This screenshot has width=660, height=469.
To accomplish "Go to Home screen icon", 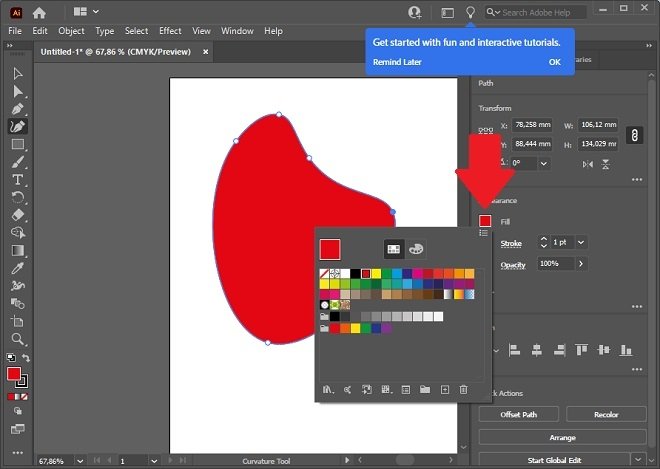I will click(x=39, y=13).
